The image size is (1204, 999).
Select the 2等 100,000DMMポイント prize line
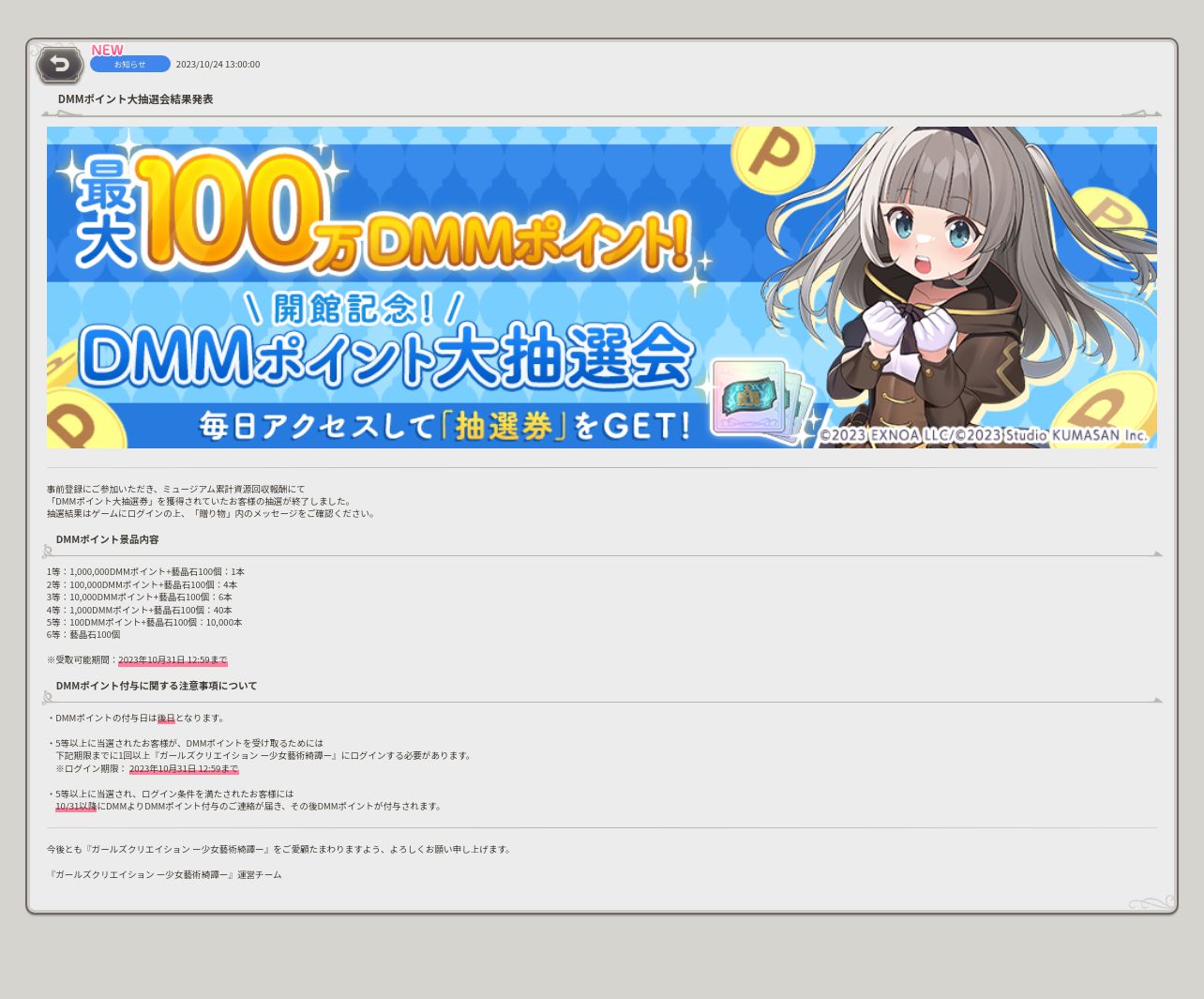click(x=142, y=584)
